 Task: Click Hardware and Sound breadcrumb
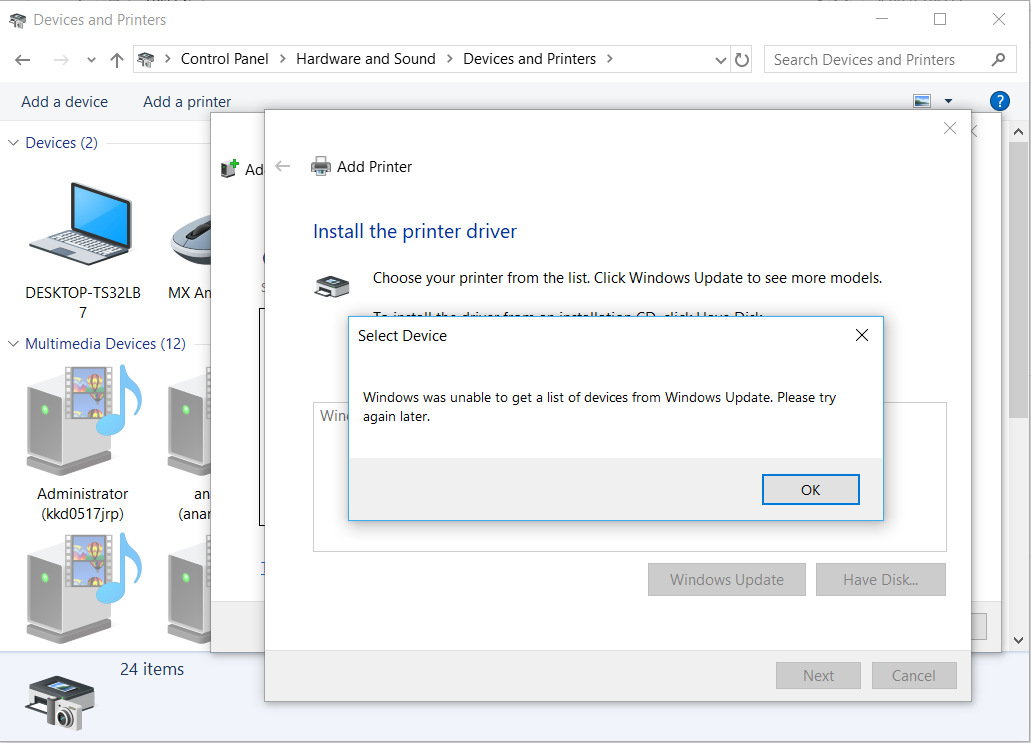tap(366, 59)
